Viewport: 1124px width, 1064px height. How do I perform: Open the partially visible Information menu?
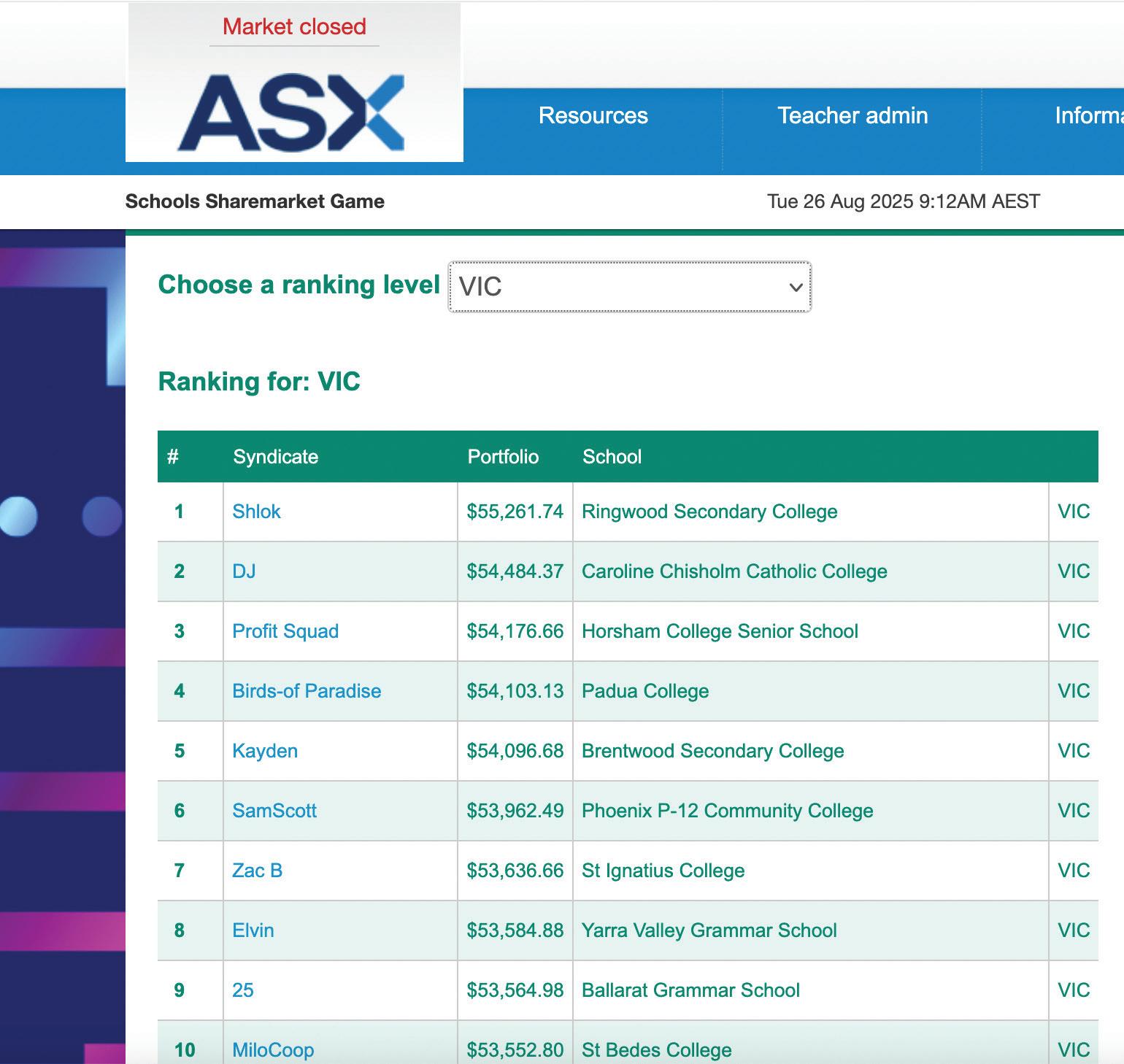pyautogui.click(x=1089, y=115)
